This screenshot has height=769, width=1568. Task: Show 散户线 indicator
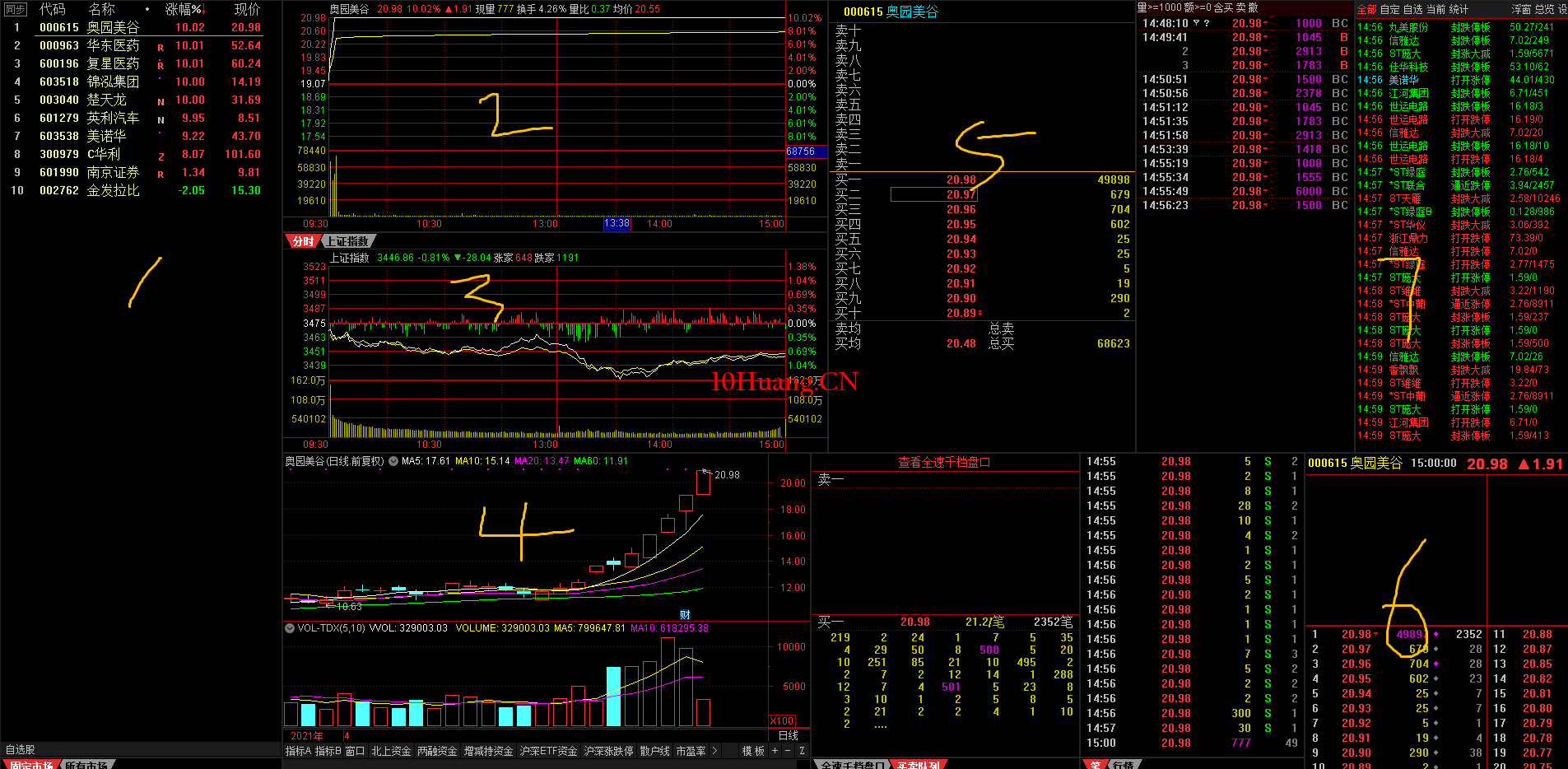tap(654, 751)
